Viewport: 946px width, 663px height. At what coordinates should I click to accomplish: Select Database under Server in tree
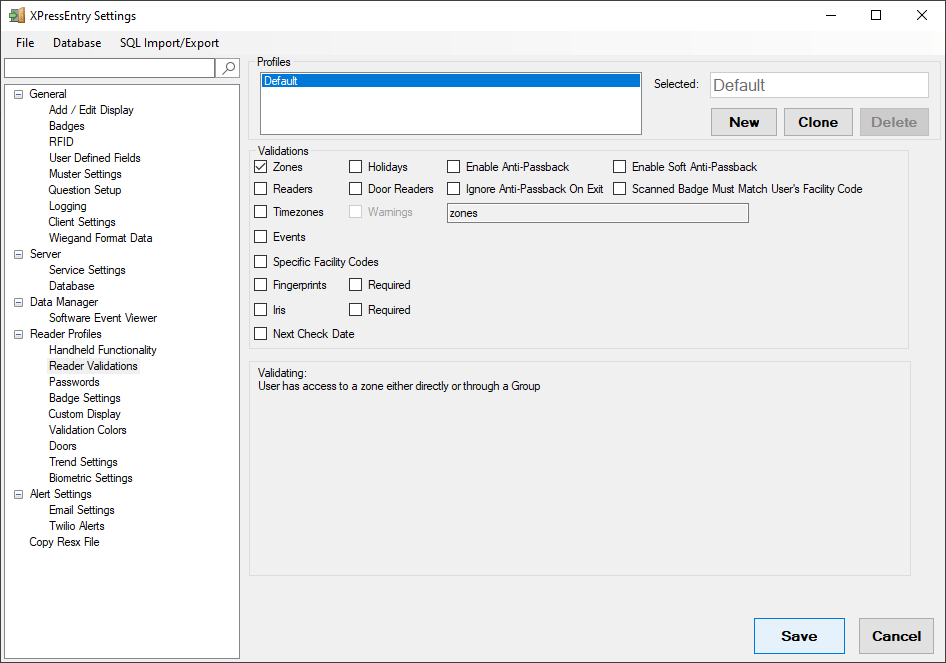click(x=72, y=286)
